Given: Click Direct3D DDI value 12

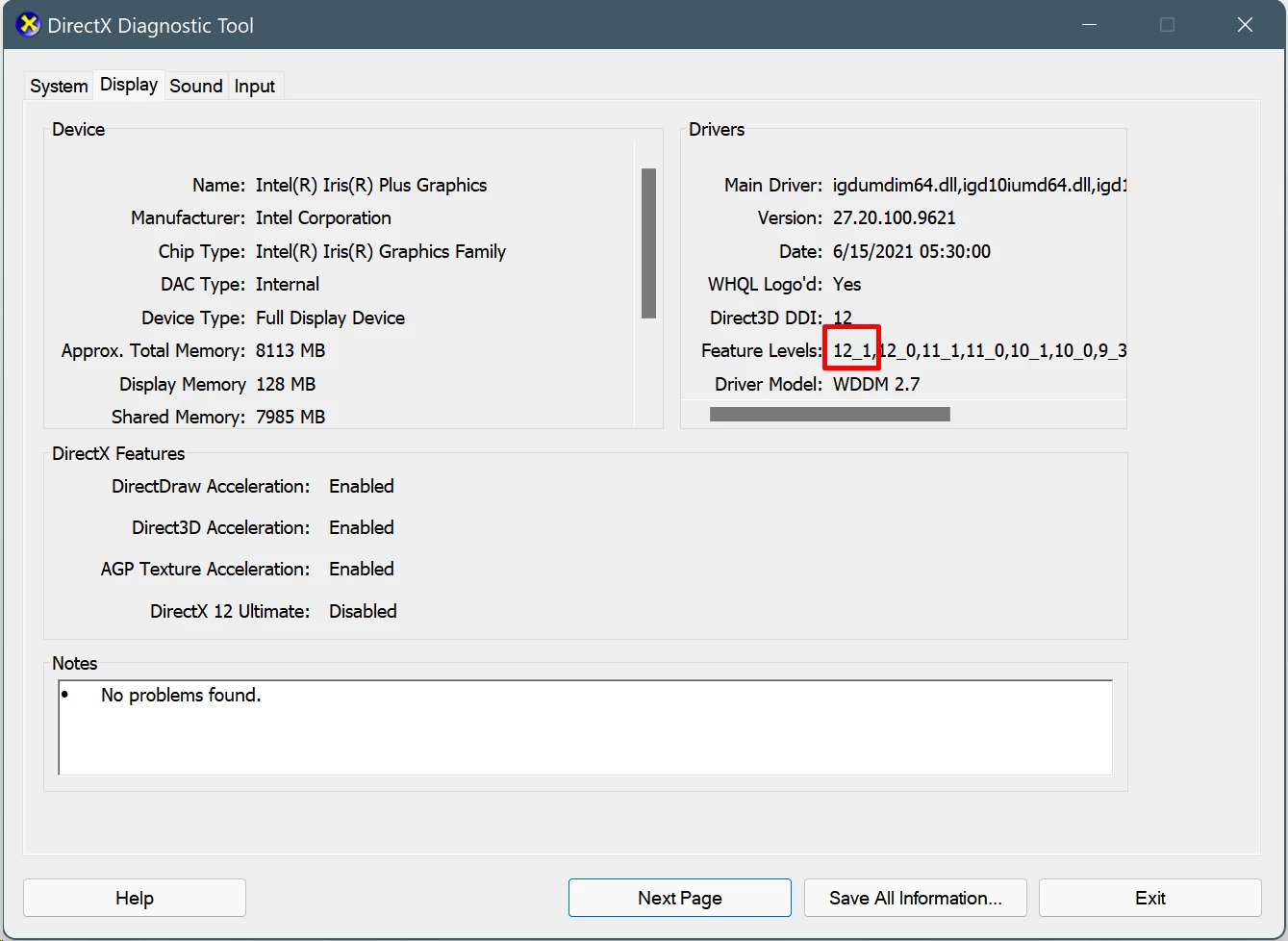Looking at the screenshot, I should pyautogui.click(x=843, y=318).
